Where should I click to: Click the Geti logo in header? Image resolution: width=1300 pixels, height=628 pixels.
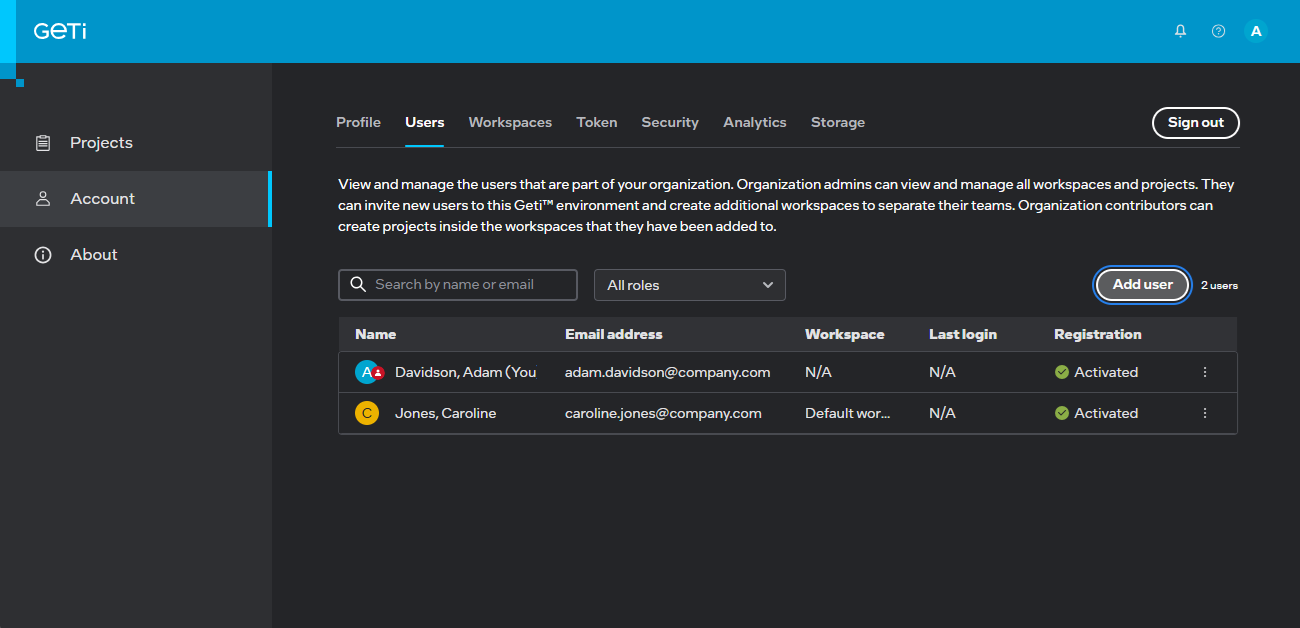[x=60, y=31]
